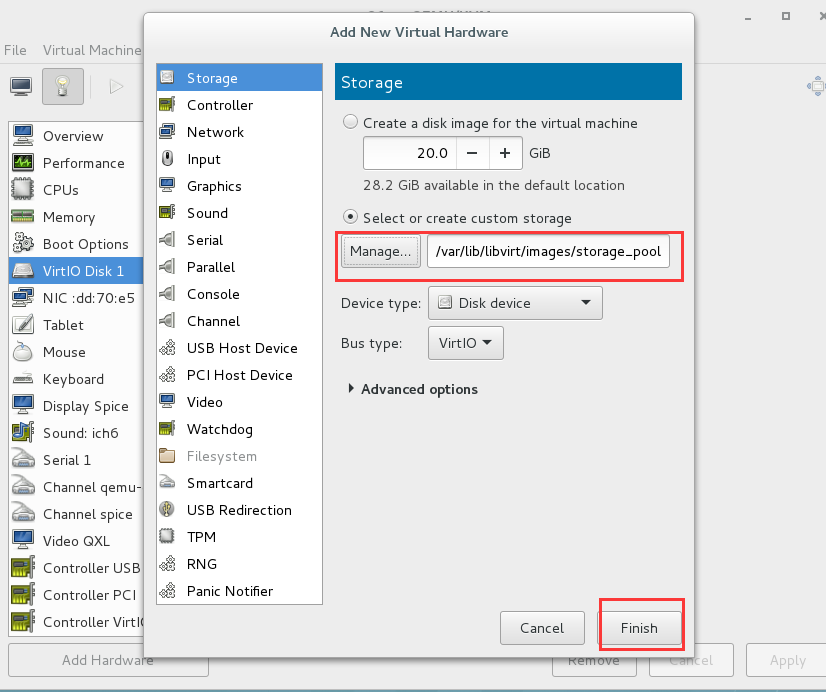
Task: Click Apply button in the background window
Action: click(788, 660)
